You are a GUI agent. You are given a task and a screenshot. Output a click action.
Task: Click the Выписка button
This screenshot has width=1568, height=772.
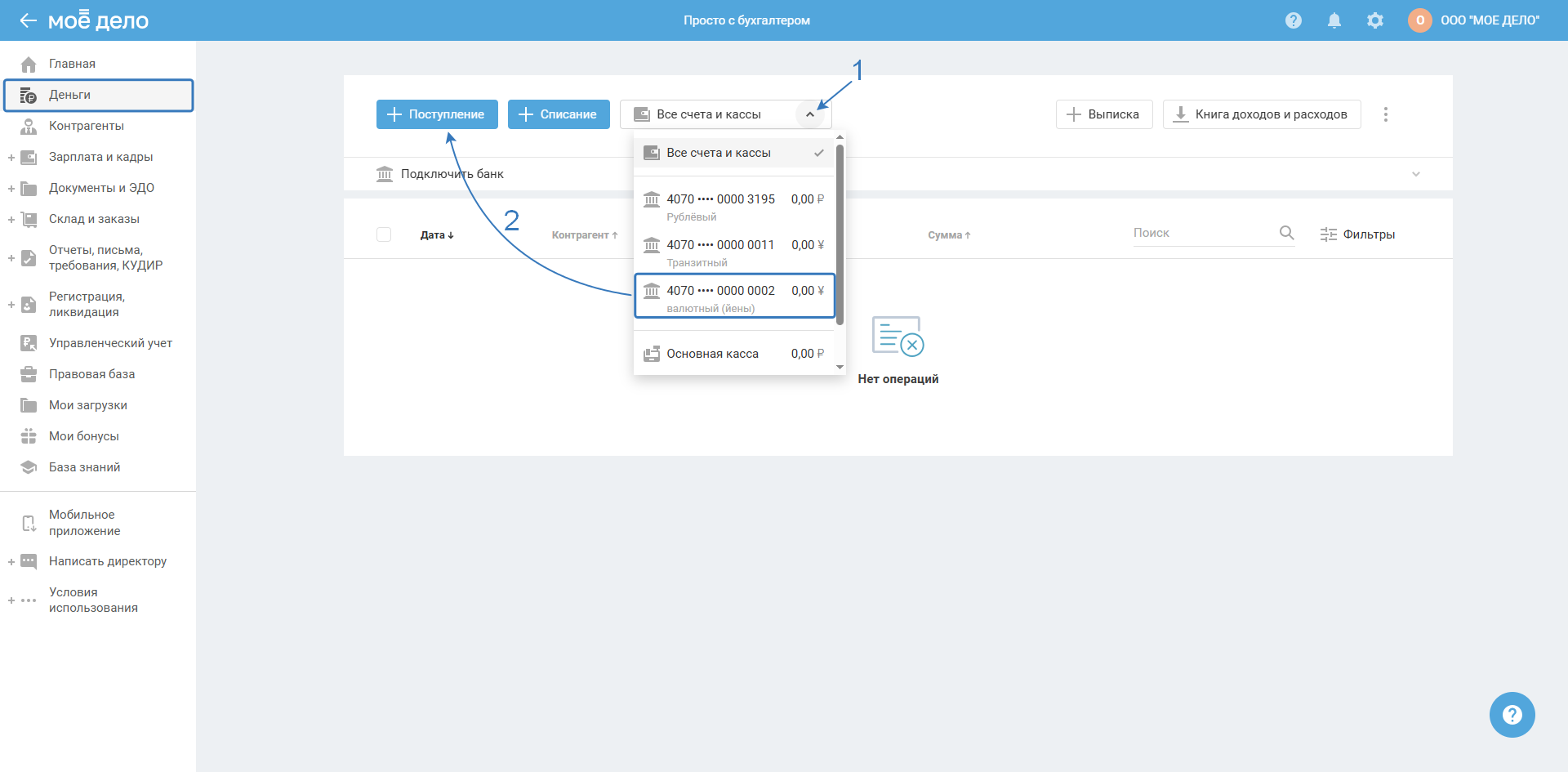(x=1104, y=114)
